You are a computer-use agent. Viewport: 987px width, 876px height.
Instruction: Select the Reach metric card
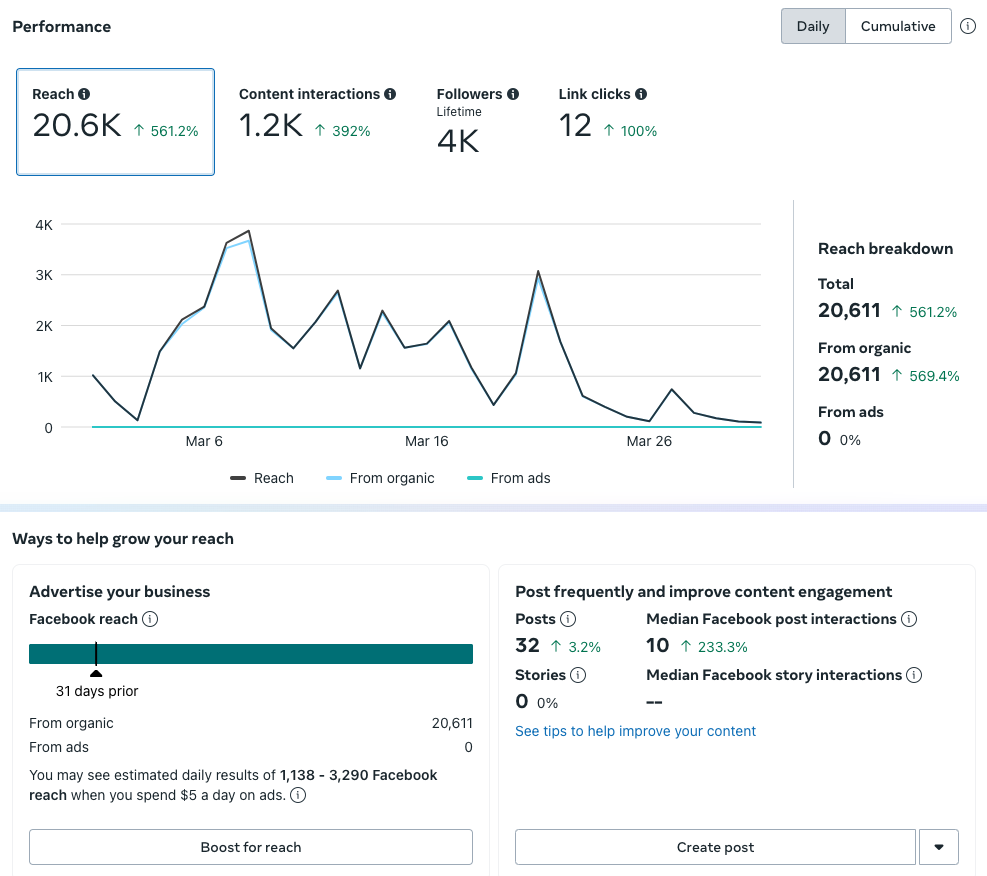115,122
